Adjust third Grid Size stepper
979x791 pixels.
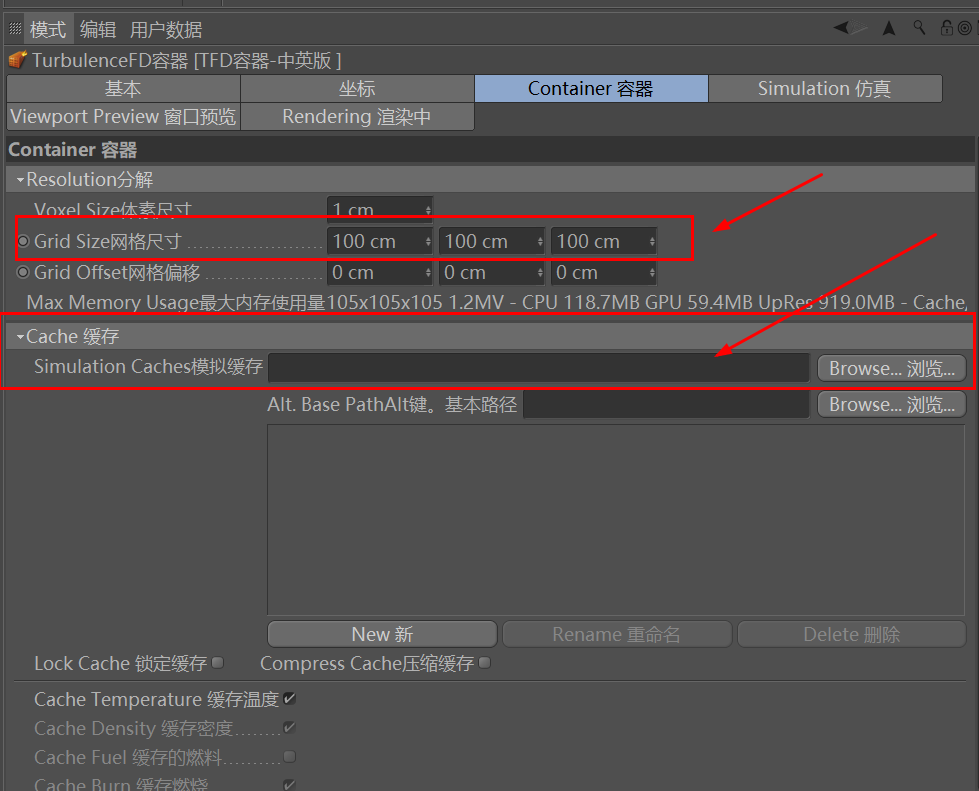click(652, 241)
